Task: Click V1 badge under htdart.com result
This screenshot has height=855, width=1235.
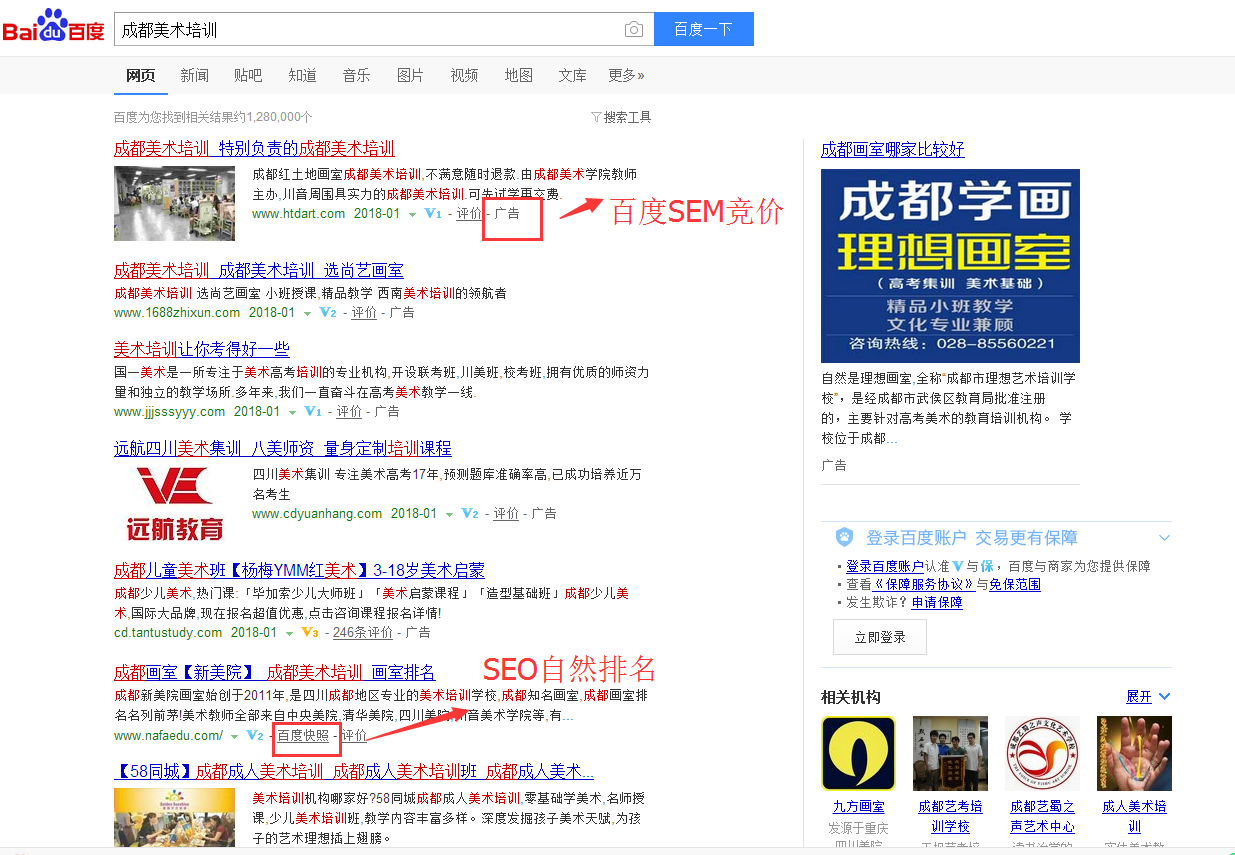Action: click(x=433, y=214)
